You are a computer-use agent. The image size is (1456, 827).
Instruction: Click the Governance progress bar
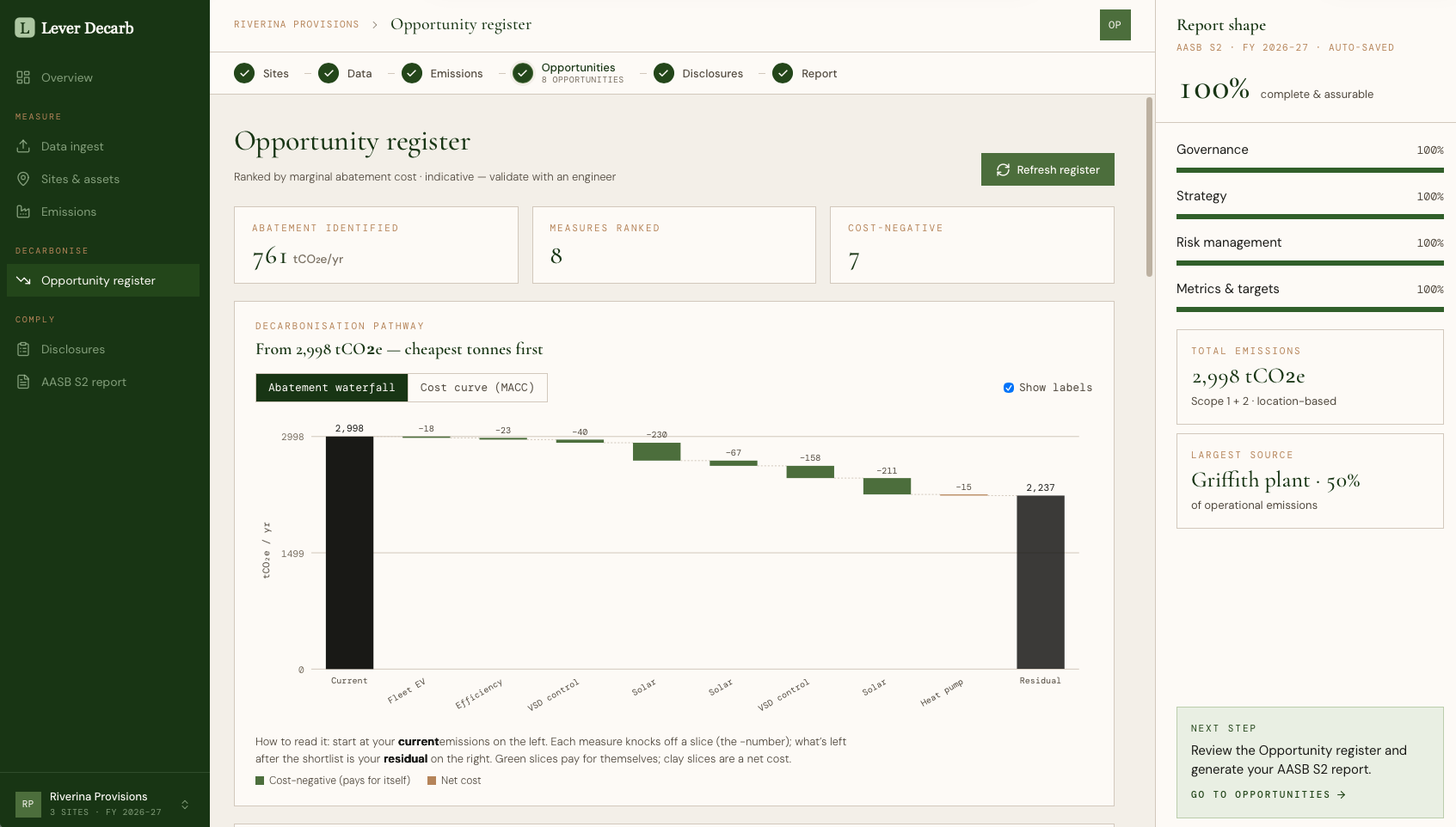[1310, 170]
